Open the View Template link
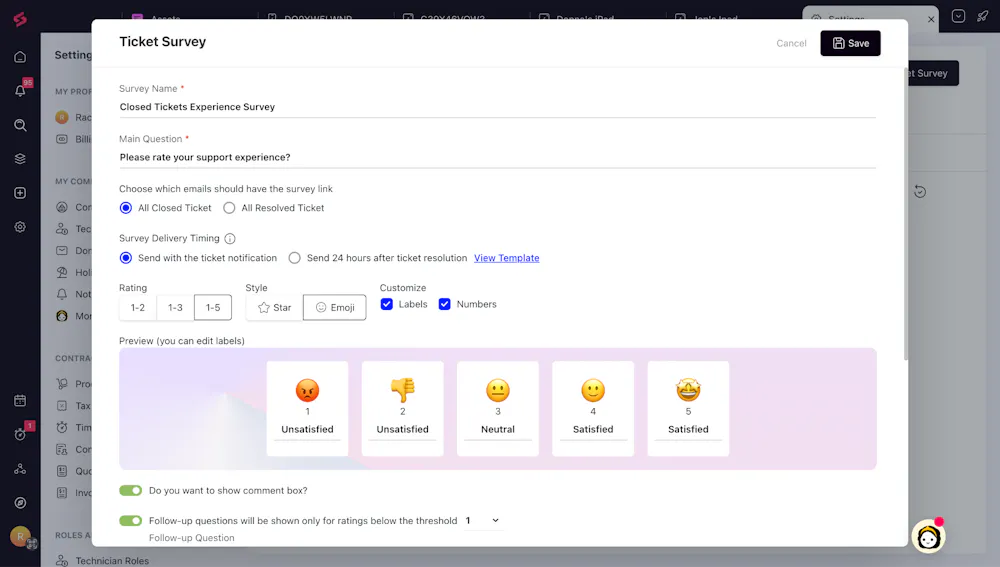This screenshot has width=1000, height=567. coord(506,258)
